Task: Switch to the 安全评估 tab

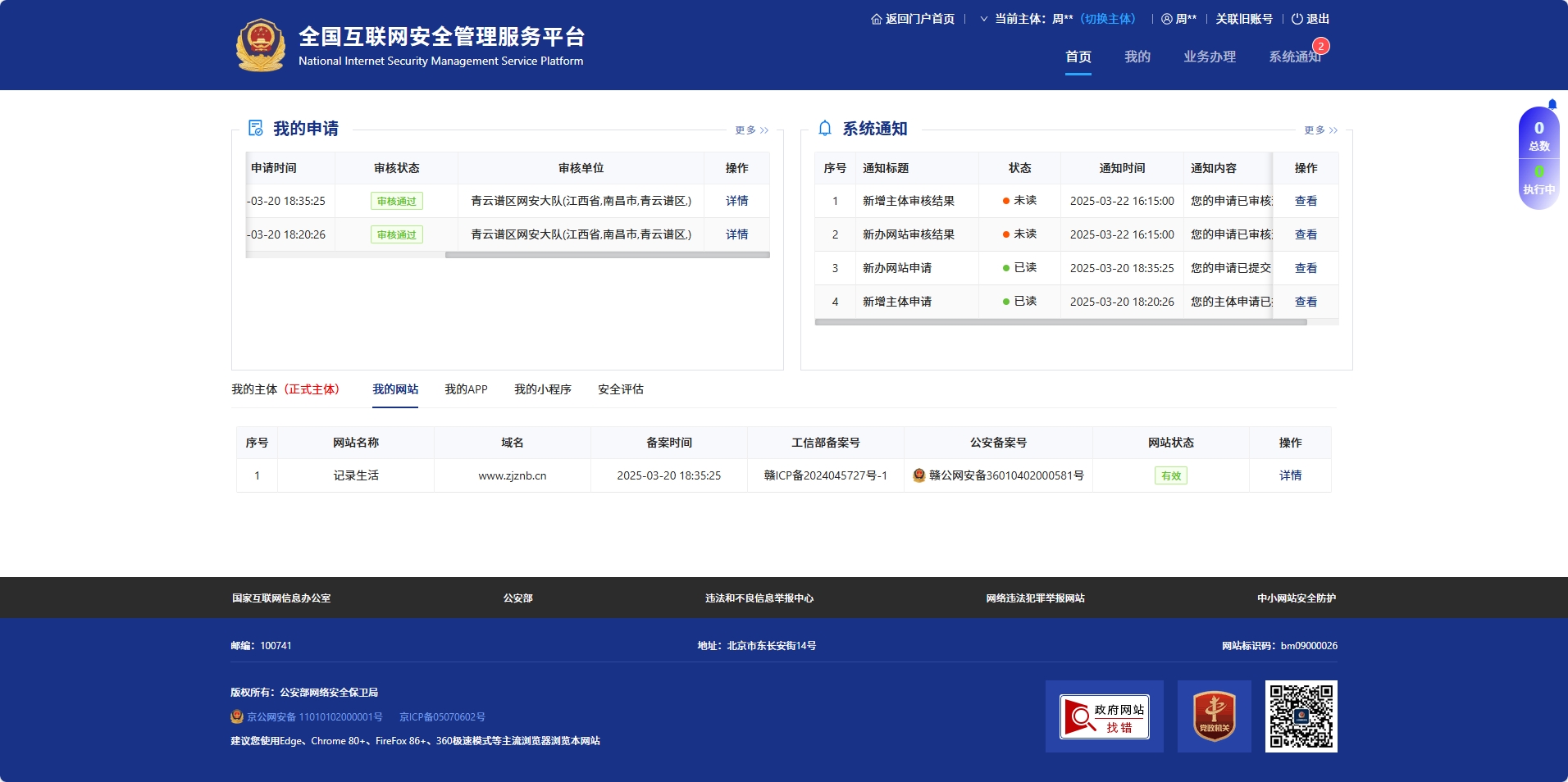Action: click(x=620, y=389)
